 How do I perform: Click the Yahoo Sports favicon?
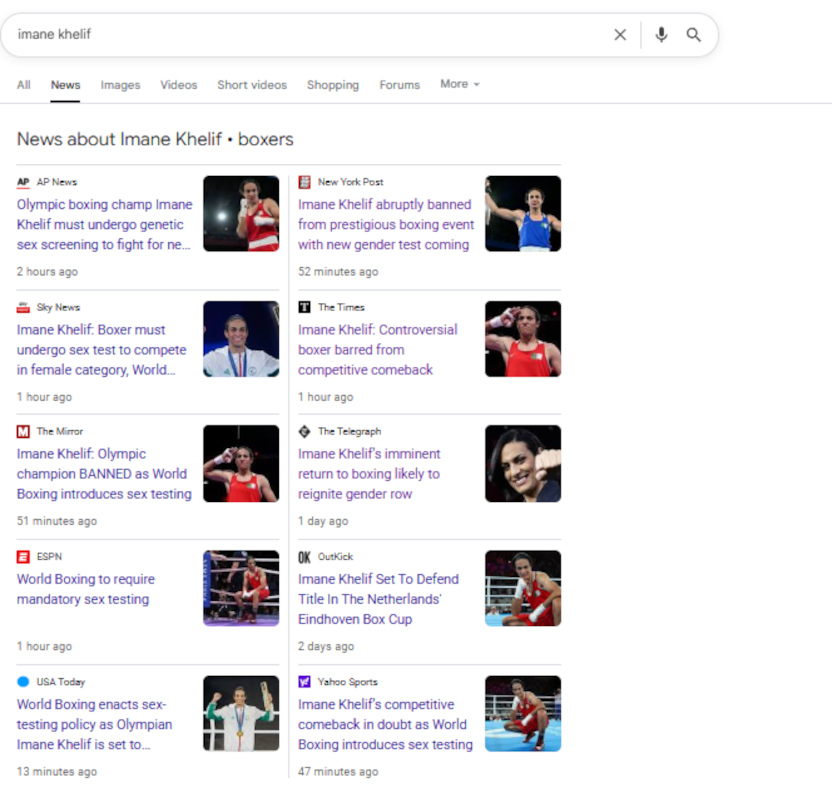point(305,682)
